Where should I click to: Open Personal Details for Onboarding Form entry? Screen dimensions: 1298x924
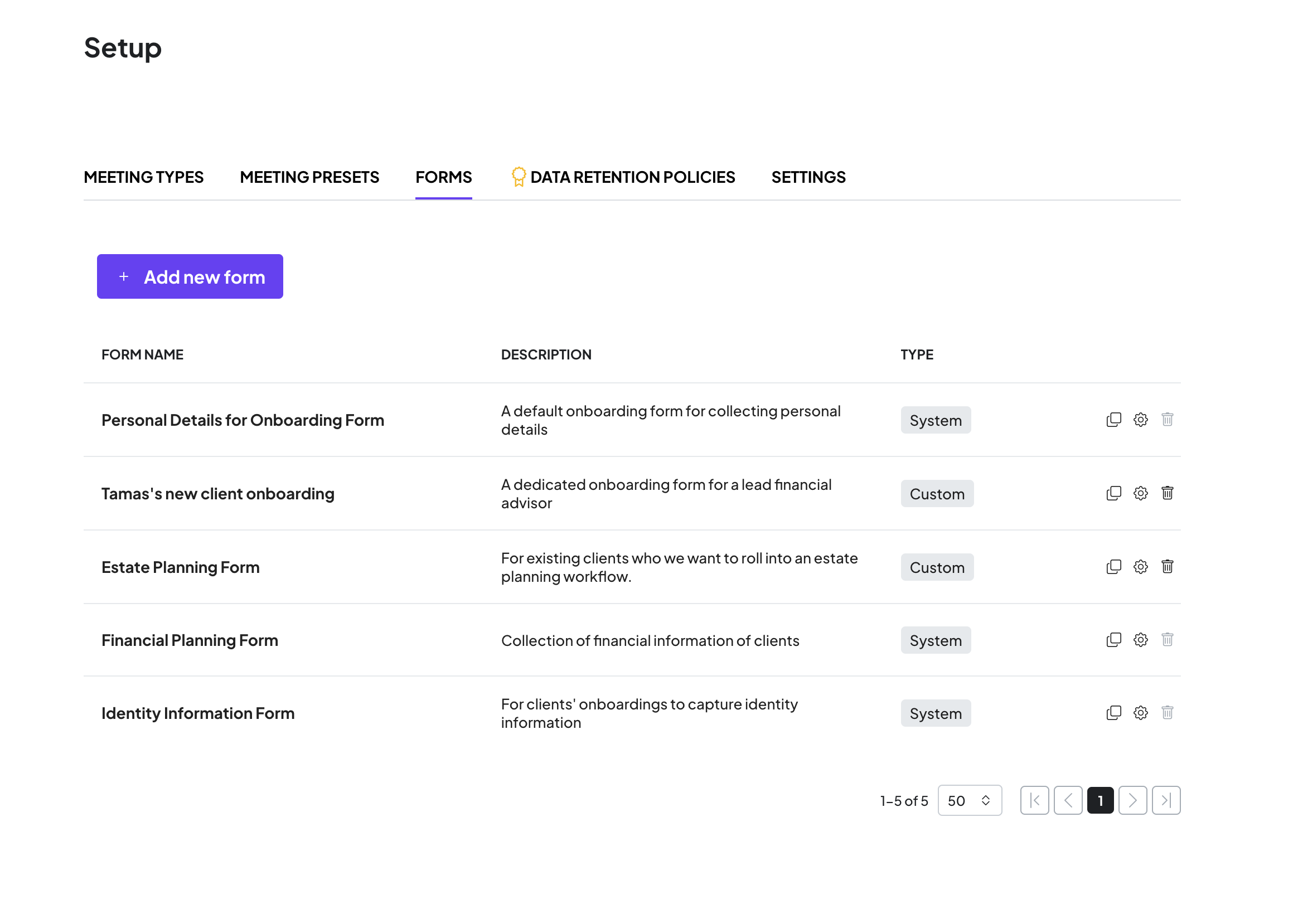(x=243, y=420)
